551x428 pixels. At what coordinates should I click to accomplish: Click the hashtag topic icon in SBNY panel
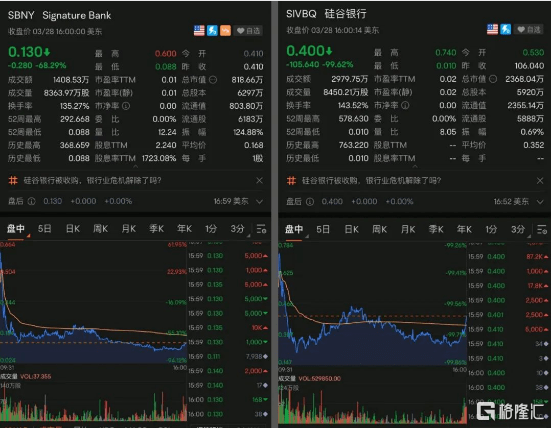click(13, 181)
